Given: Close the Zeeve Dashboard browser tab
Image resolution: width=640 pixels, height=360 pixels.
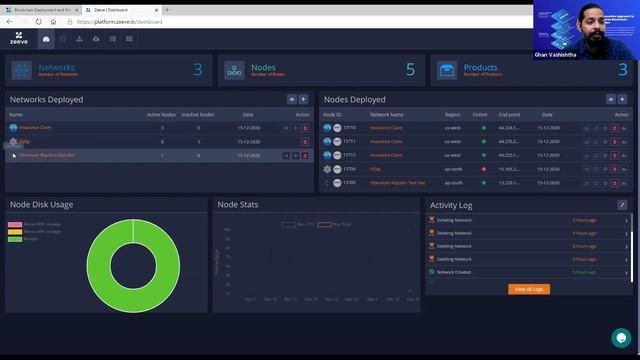Looking at the screenshot, I should click(156, 10).
